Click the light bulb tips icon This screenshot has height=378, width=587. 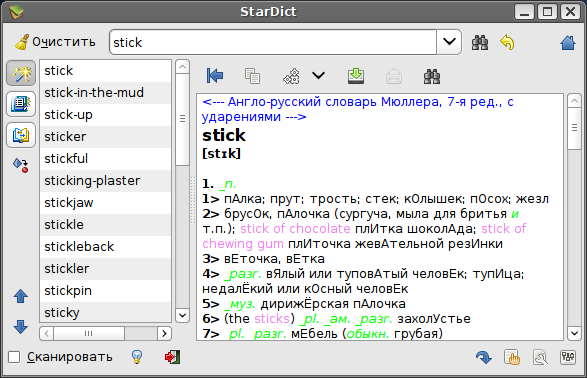pos(137,357)
